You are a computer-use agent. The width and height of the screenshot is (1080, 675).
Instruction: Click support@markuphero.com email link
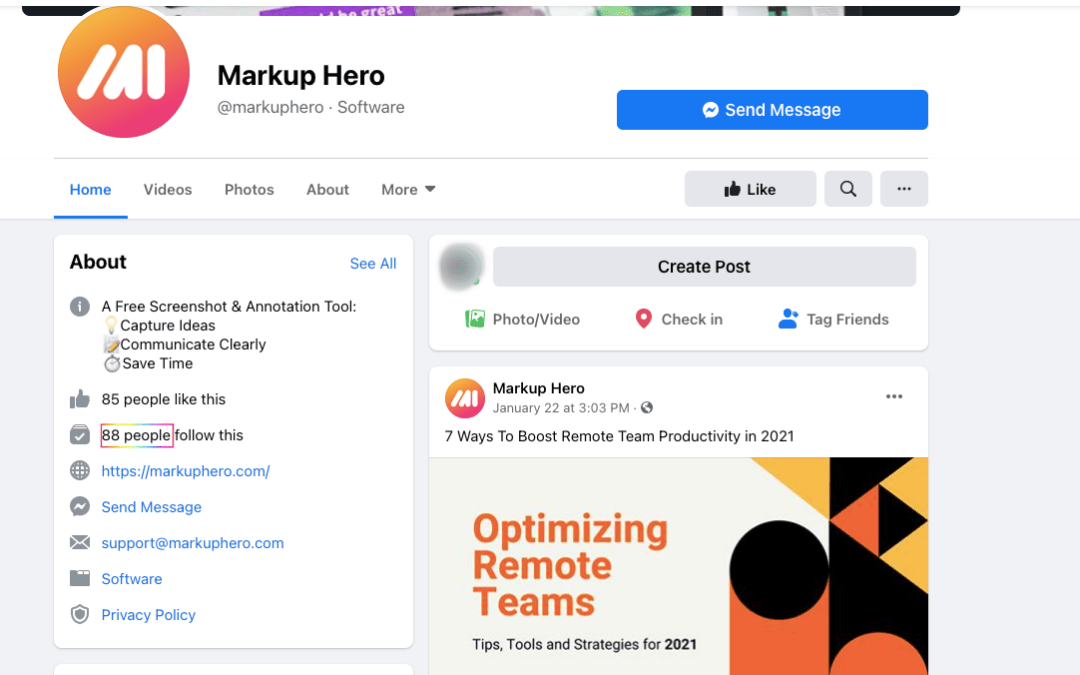[192, 543]
